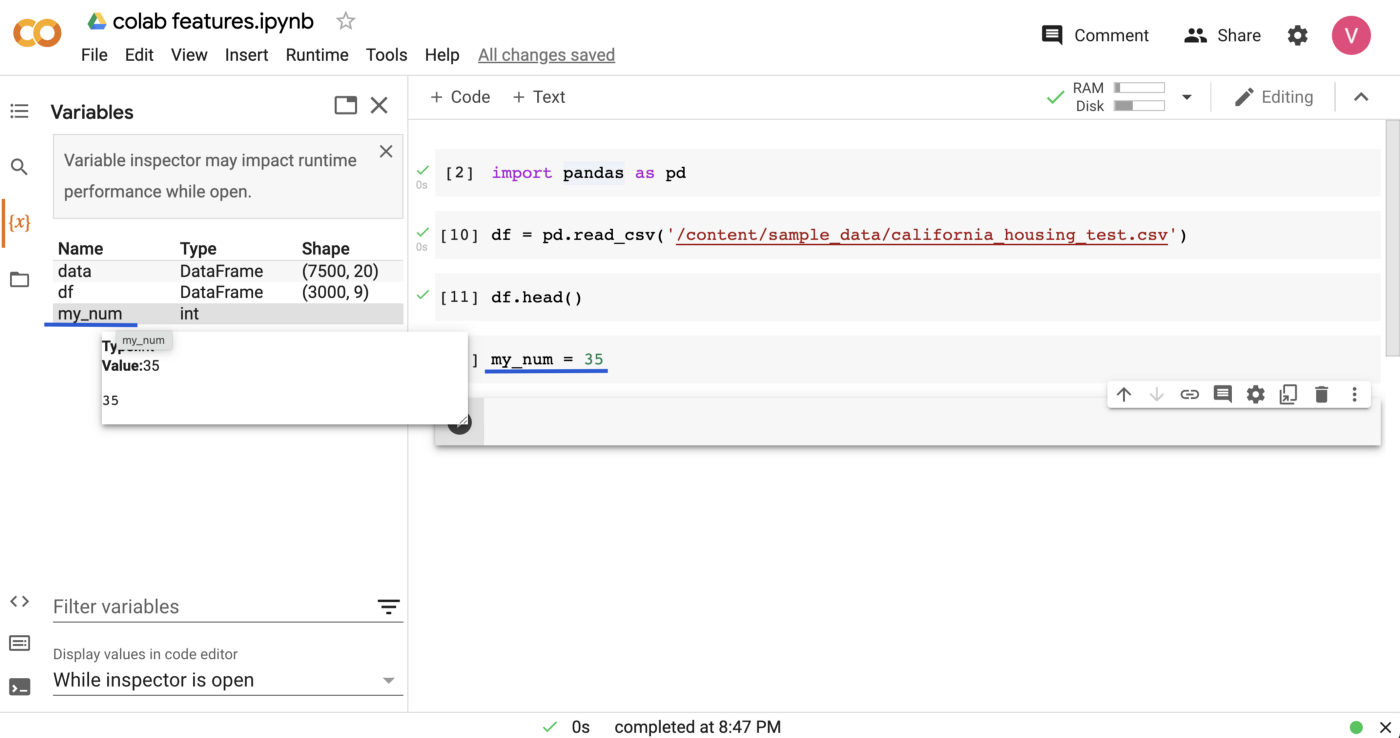The height and width of the screenshot is (738, 1400).
Task: Open Terminal sidebar icon
Action: pyautogui.click(x=19, y=687)
